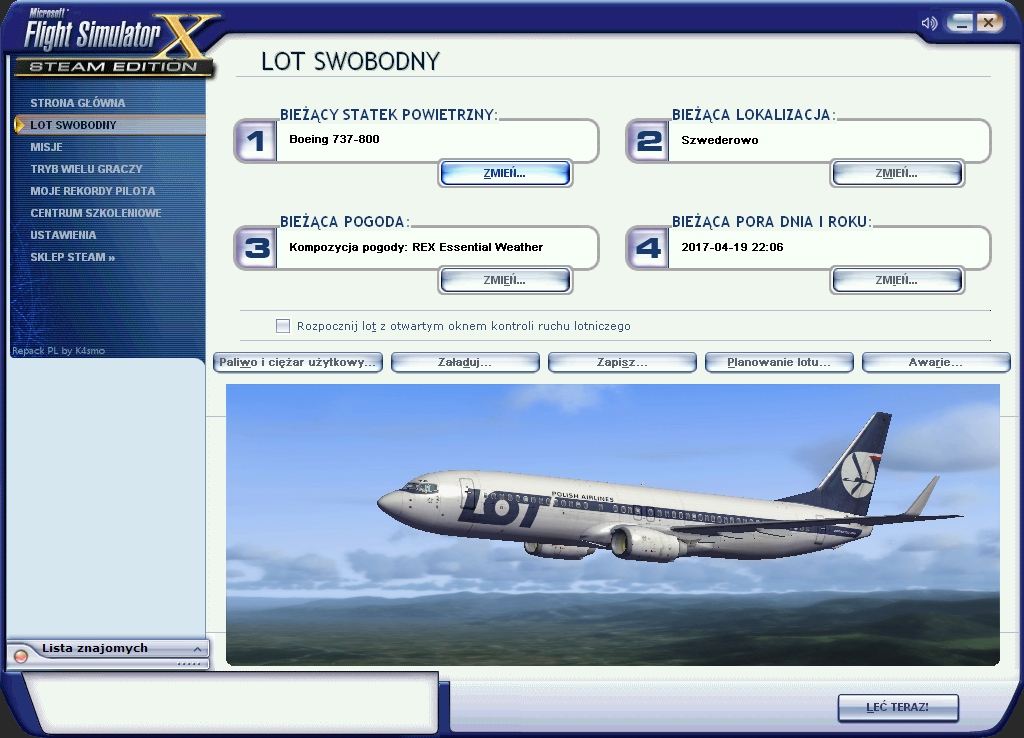View Moje rekordy pilota
The image size is (1024, 738).
93,191
